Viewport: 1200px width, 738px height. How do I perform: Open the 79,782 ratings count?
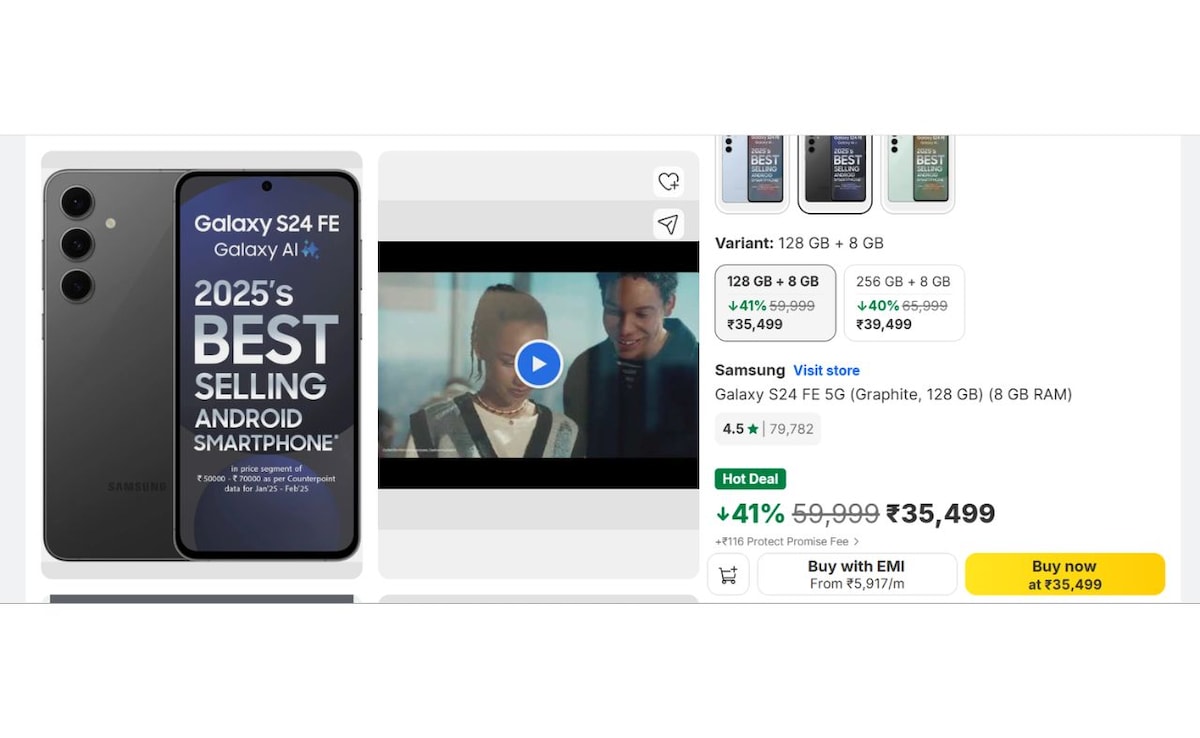791,429
